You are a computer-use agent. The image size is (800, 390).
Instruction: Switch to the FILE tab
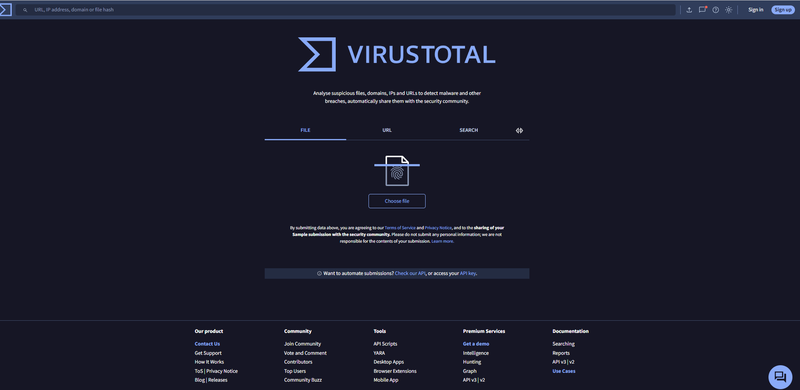pos(305,130)
